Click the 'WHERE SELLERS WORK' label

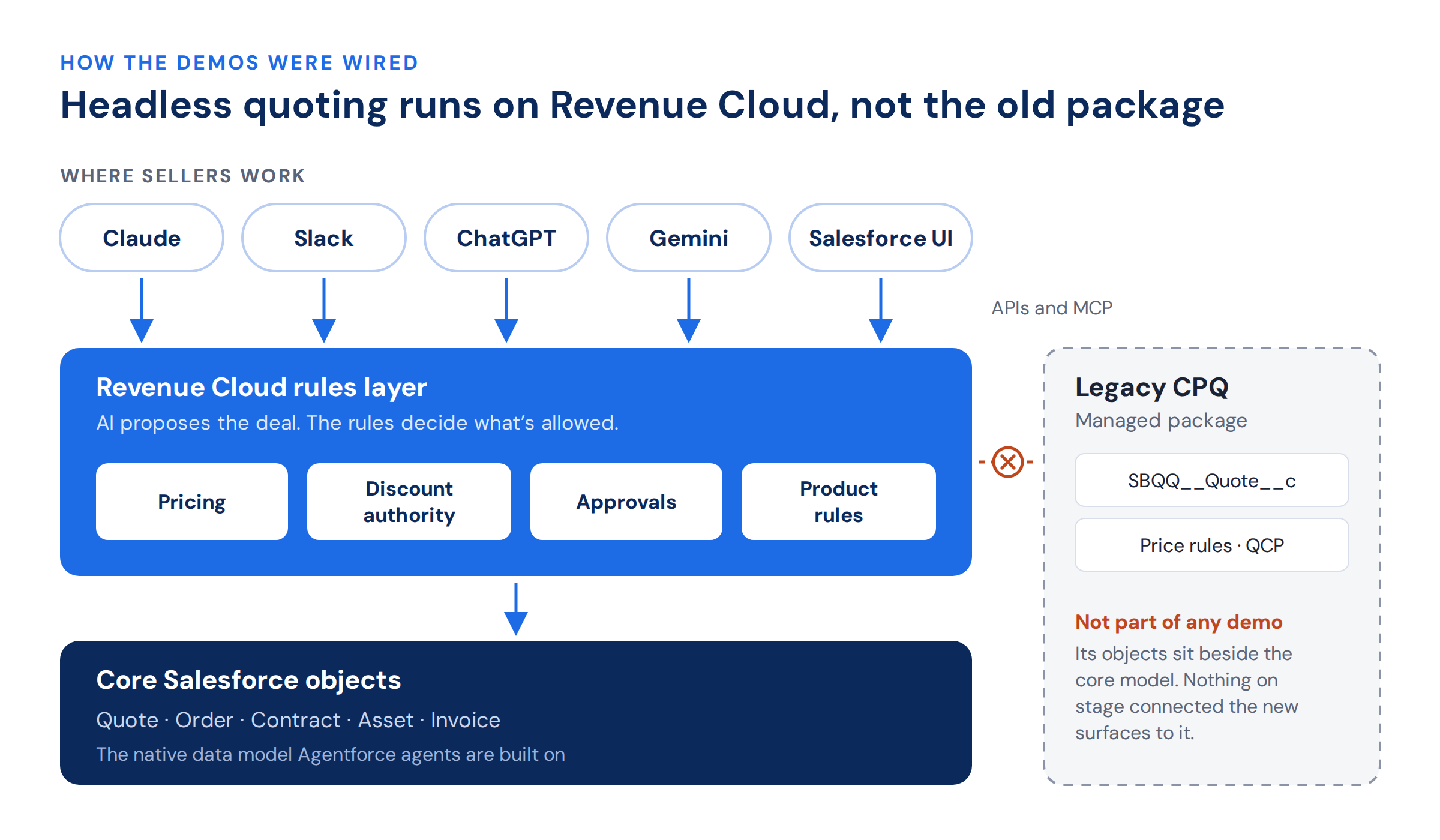(183, 176)
